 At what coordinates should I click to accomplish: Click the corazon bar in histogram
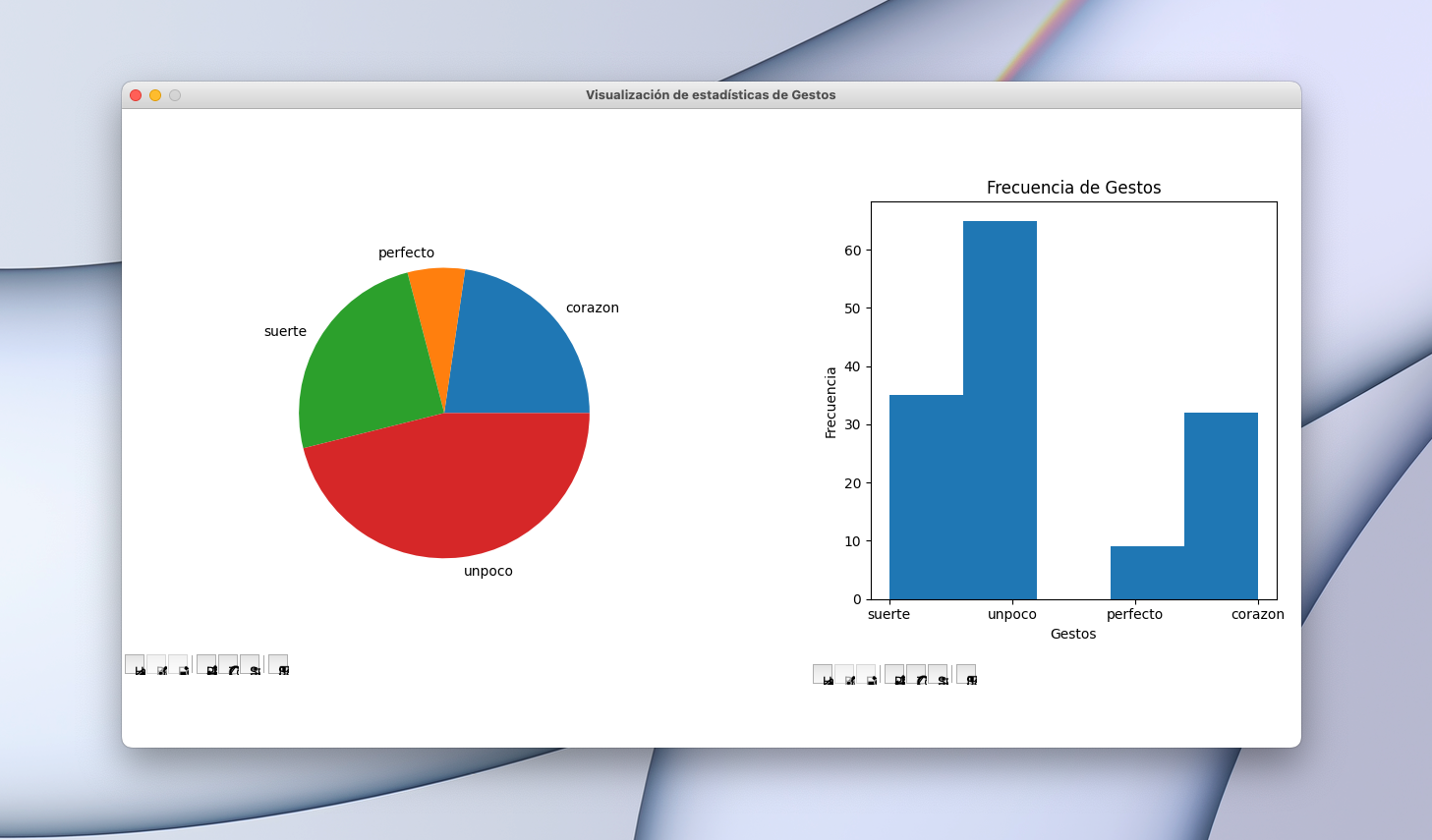(x=1221, y=506)
